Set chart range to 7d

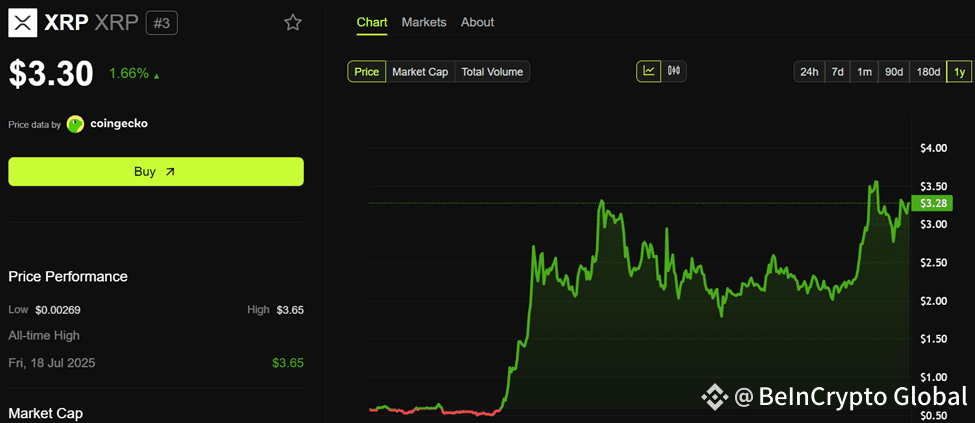coord(838,72)
